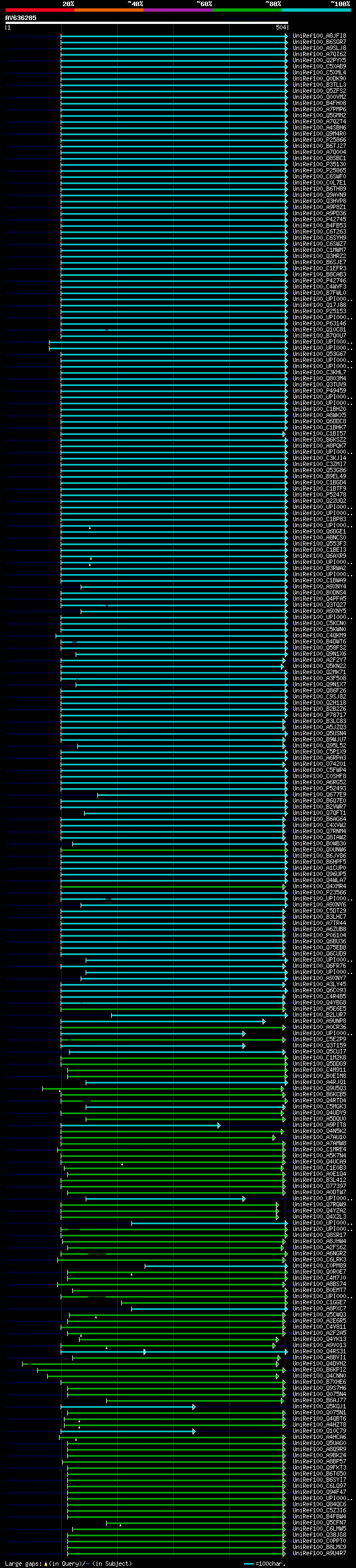Click the =100char. scale legend
The width and height of the screenshot is (356, 1568).
point(265,1563)
